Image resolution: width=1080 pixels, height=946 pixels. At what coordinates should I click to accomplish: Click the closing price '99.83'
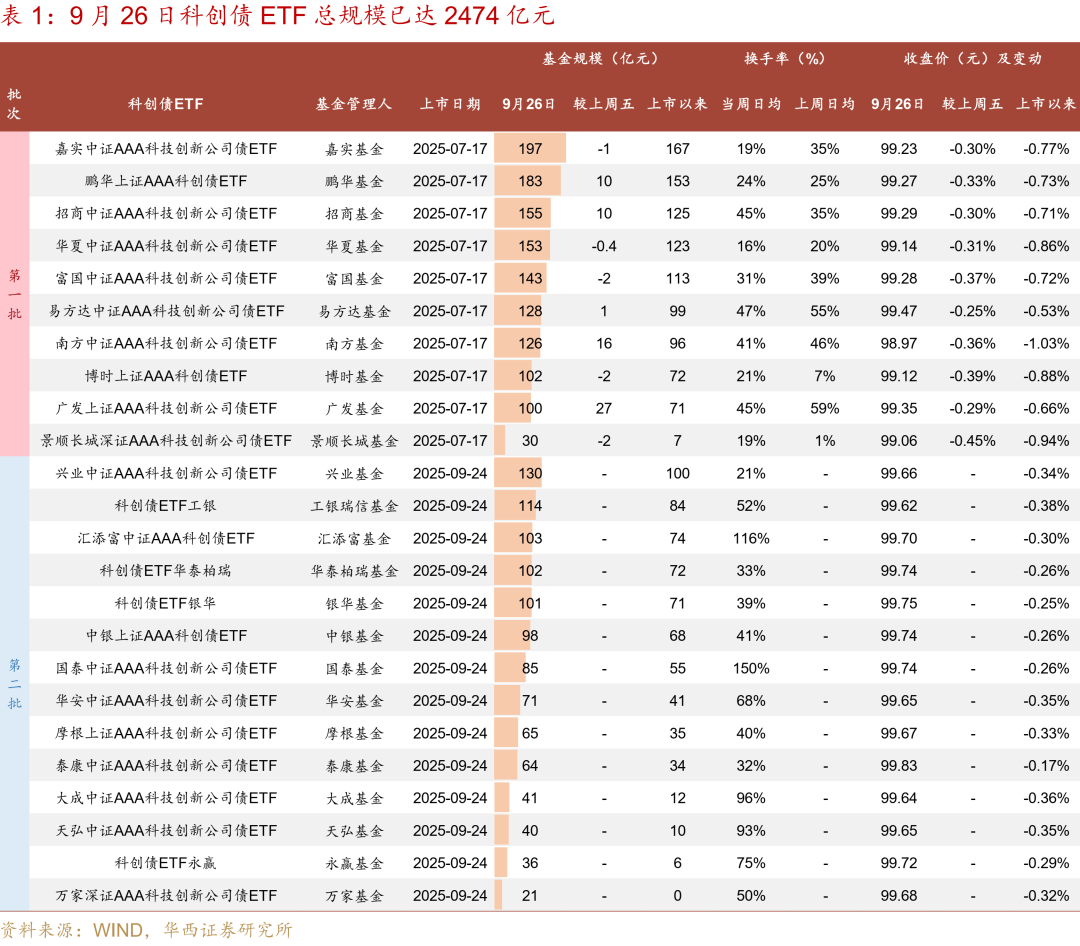(898, 765)
